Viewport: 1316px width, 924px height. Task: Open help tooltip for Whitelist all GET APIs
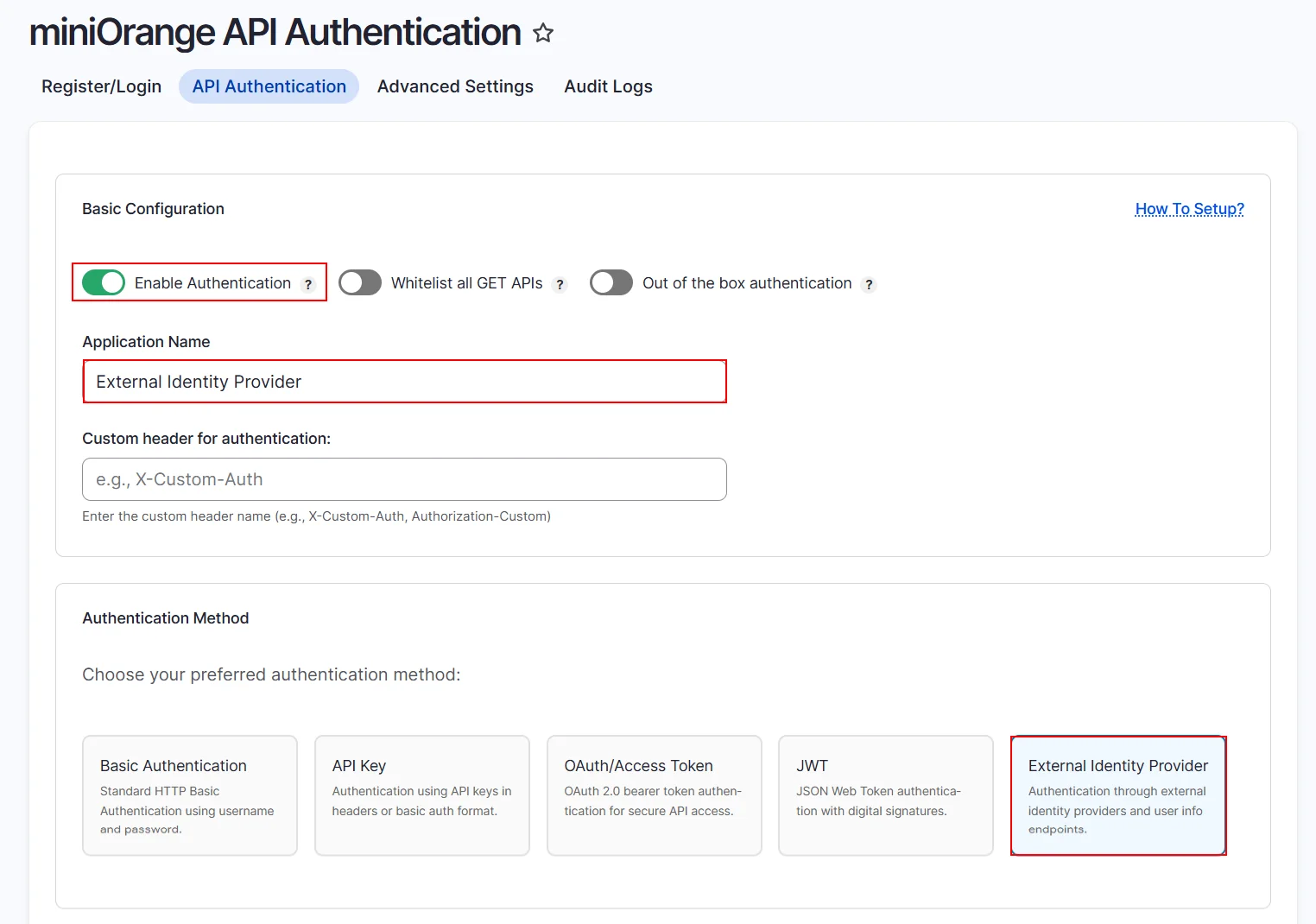pos(560,284)
